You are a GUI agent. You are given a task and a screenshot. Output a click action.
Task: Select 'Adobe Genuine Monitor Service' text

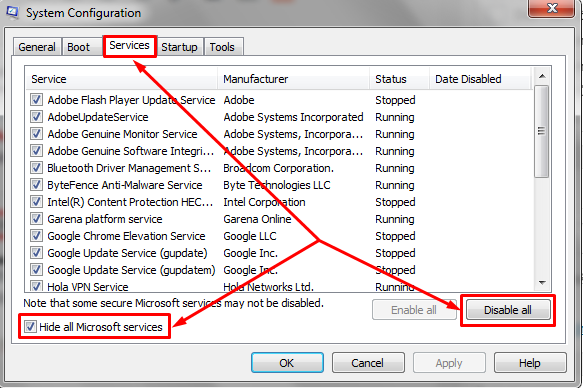(122, 134)
